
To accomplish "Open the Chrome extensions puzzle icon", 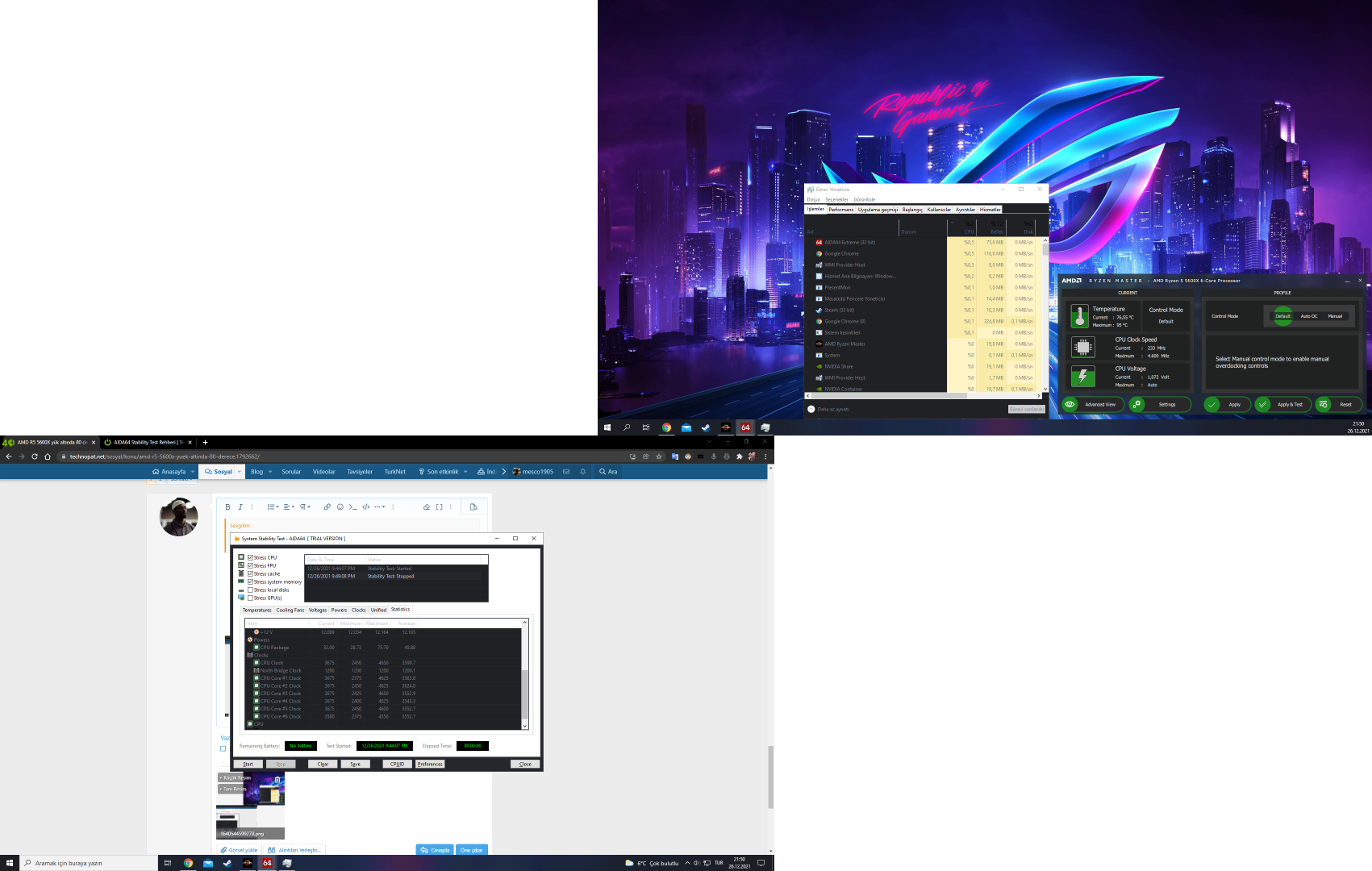I will [x=740, y=456].
